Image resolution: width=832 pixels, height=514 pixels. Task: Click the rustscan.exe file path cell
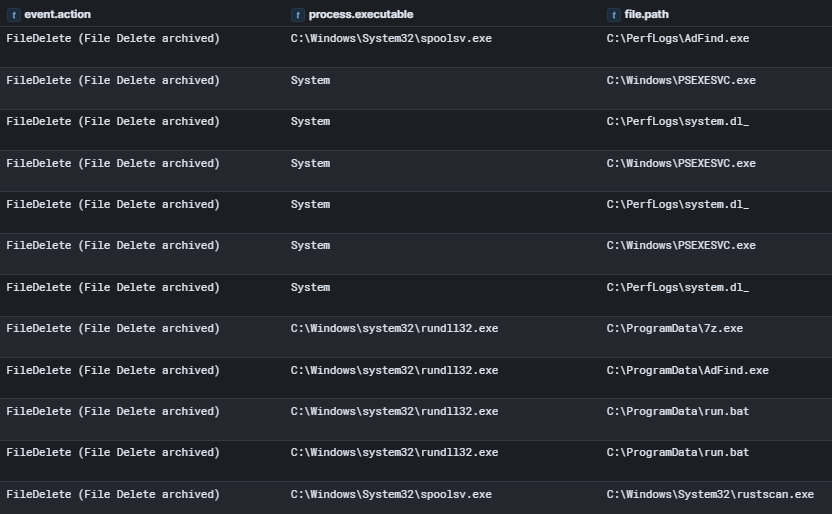point(710,494)
